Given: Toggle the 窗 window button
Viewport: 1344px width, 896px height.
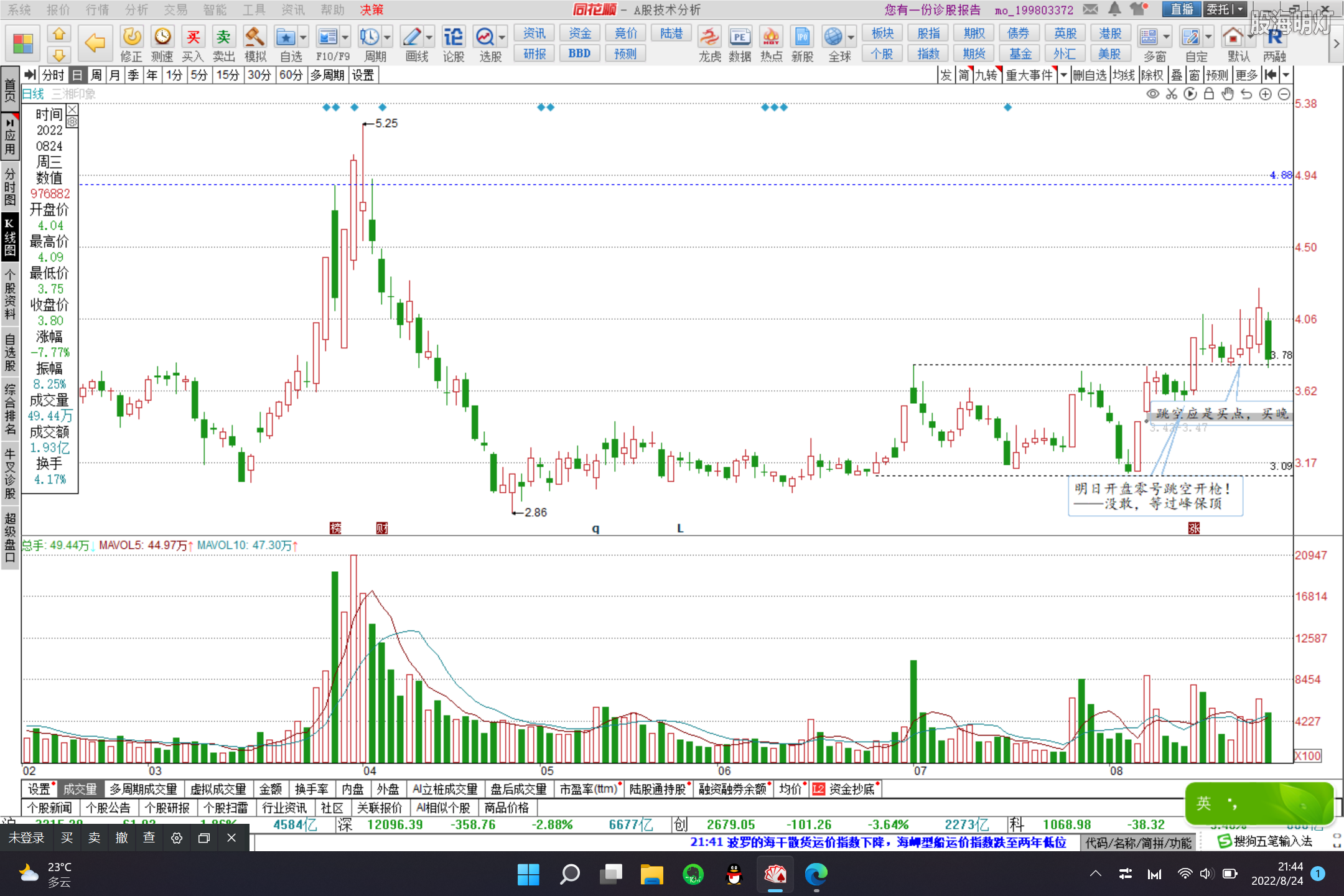Looking at the screenshot, I should click(1195, 75).
